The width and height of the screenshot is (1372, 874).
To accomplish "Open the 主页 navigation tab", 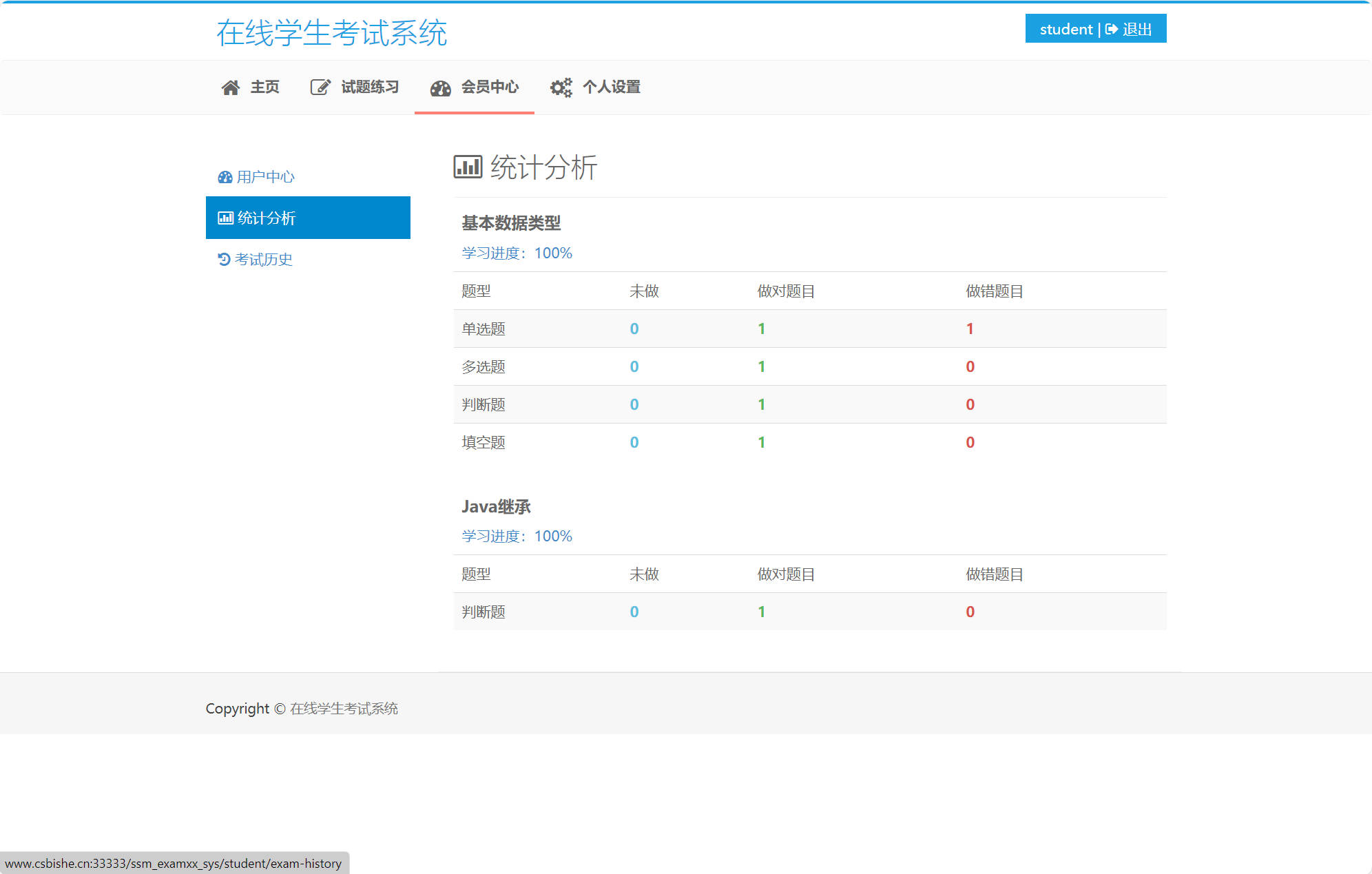I will pos(264,87).
